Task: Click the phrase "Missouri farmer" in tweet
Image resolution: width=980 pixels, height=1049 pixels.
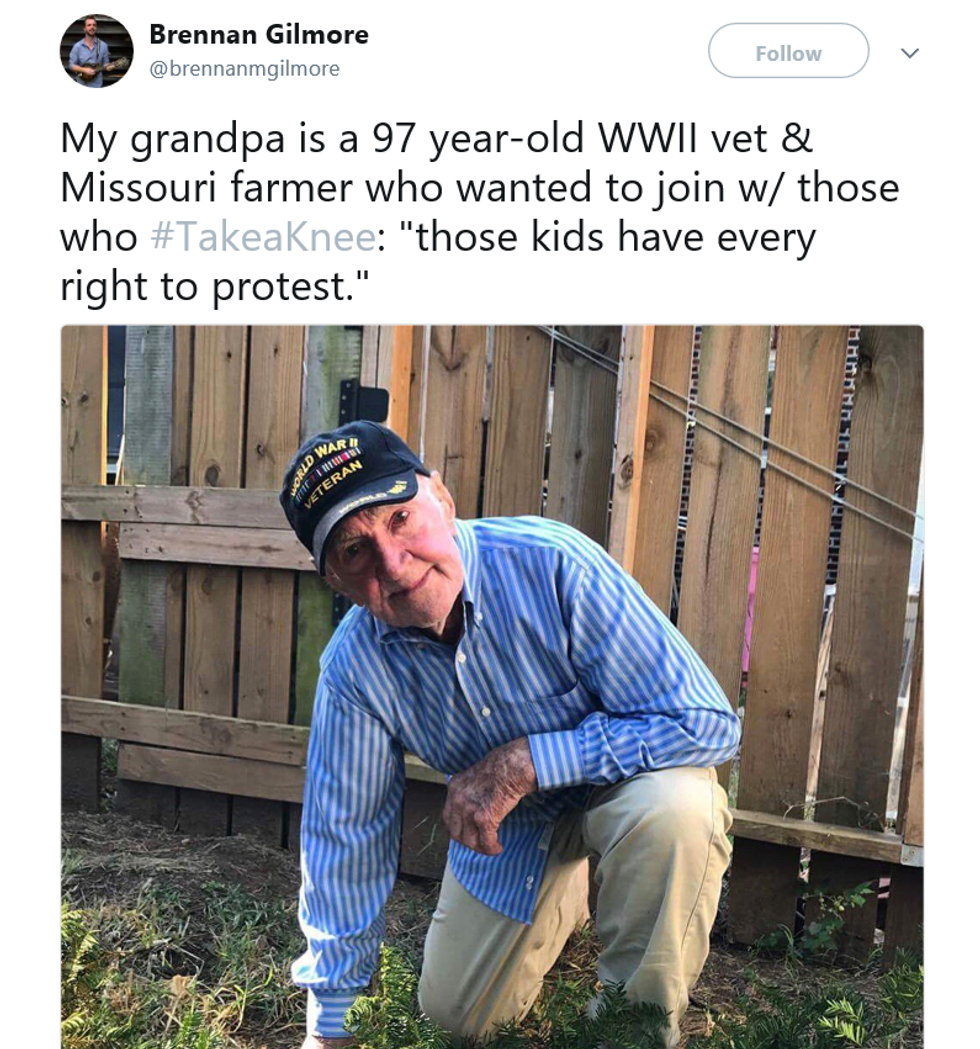Action: (x=206, y=187)
